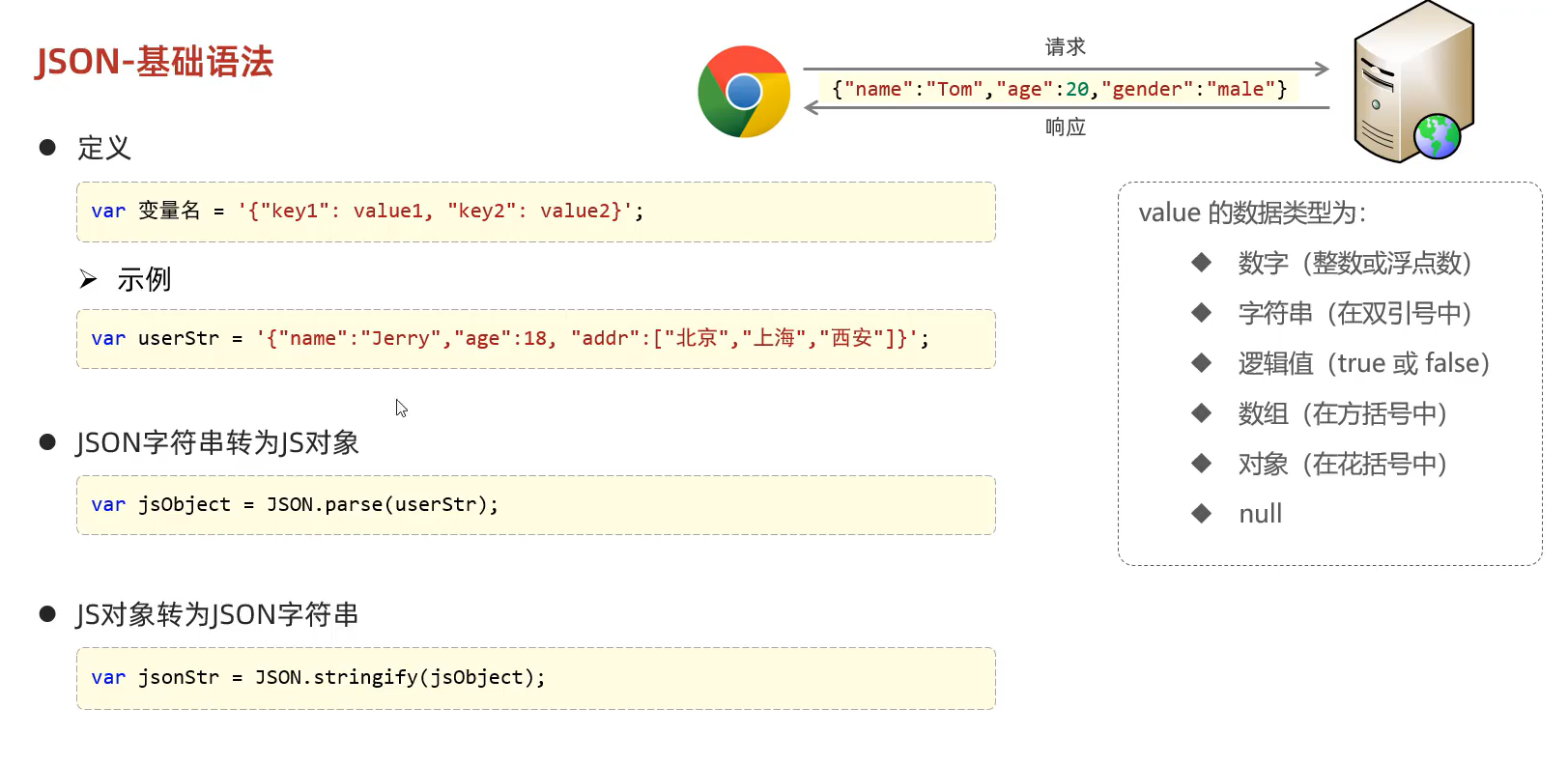1568x764 pixels.
Task: Click the 请求 label above the arrow
Action: coord(1066,46)
